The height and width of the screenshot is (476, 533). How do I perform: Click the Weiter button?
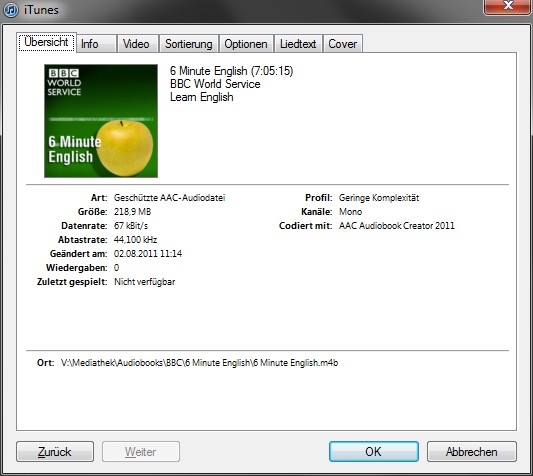tap(141, 452)
